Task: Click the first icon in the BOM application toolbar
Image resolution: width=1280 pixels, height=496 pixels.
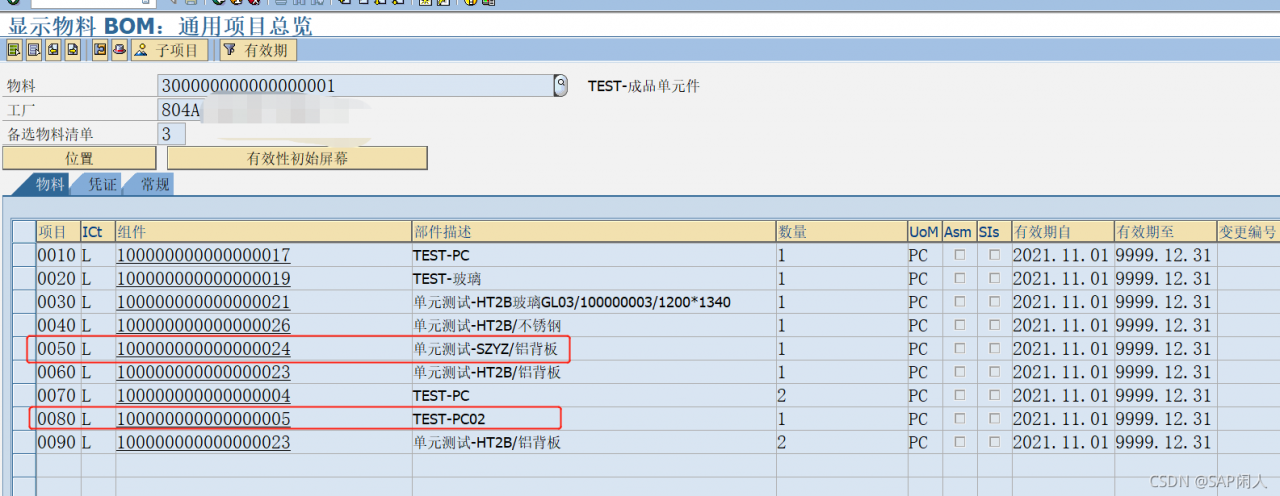Action: pos(14,49)
